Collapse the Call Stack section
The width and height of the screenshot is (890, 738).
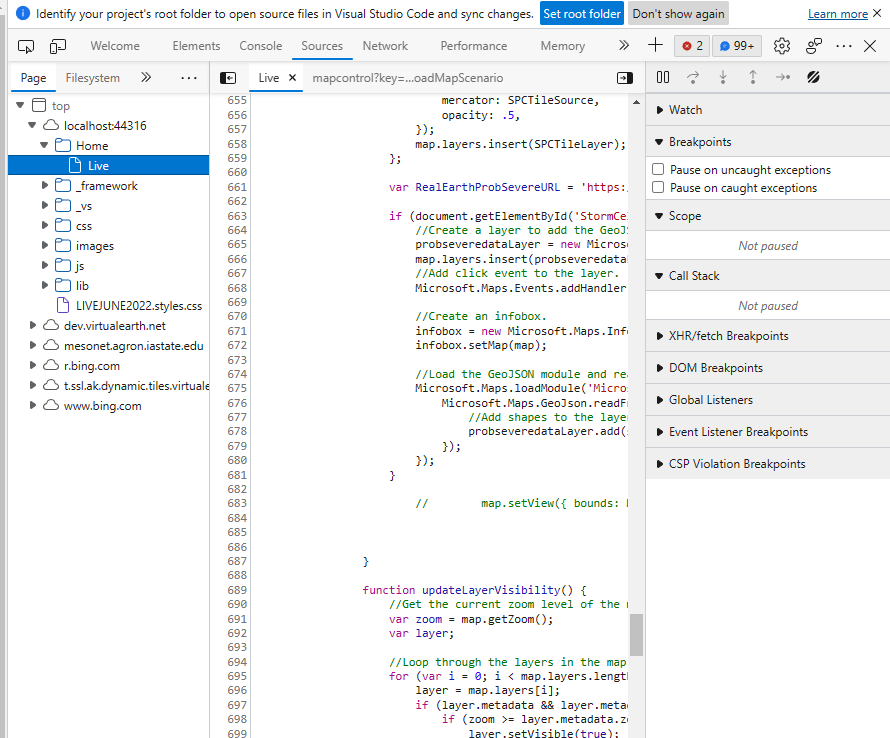693,276
